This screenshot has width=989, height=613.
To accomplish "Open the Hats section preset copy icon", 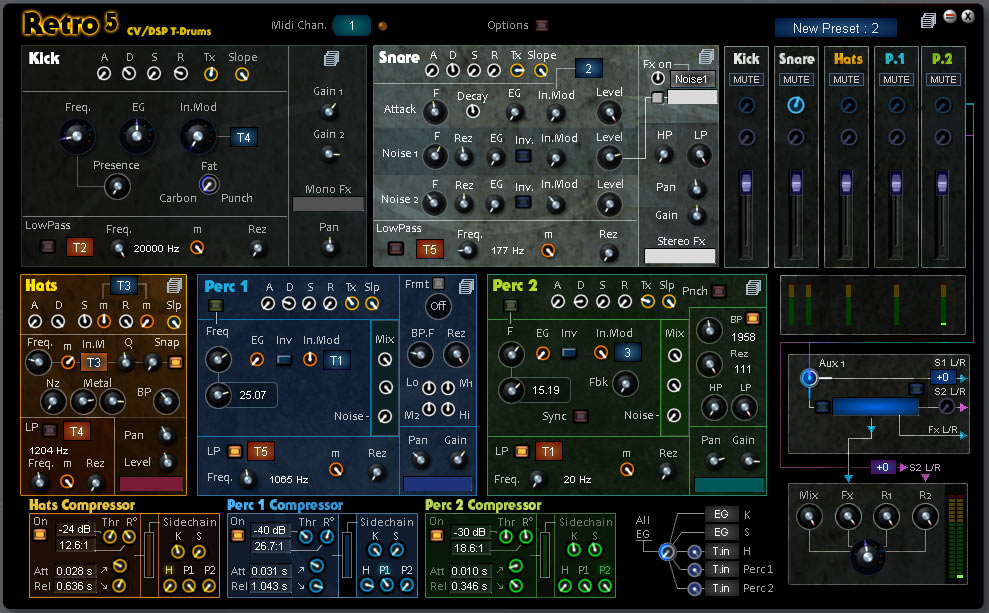I will [174, 286].
